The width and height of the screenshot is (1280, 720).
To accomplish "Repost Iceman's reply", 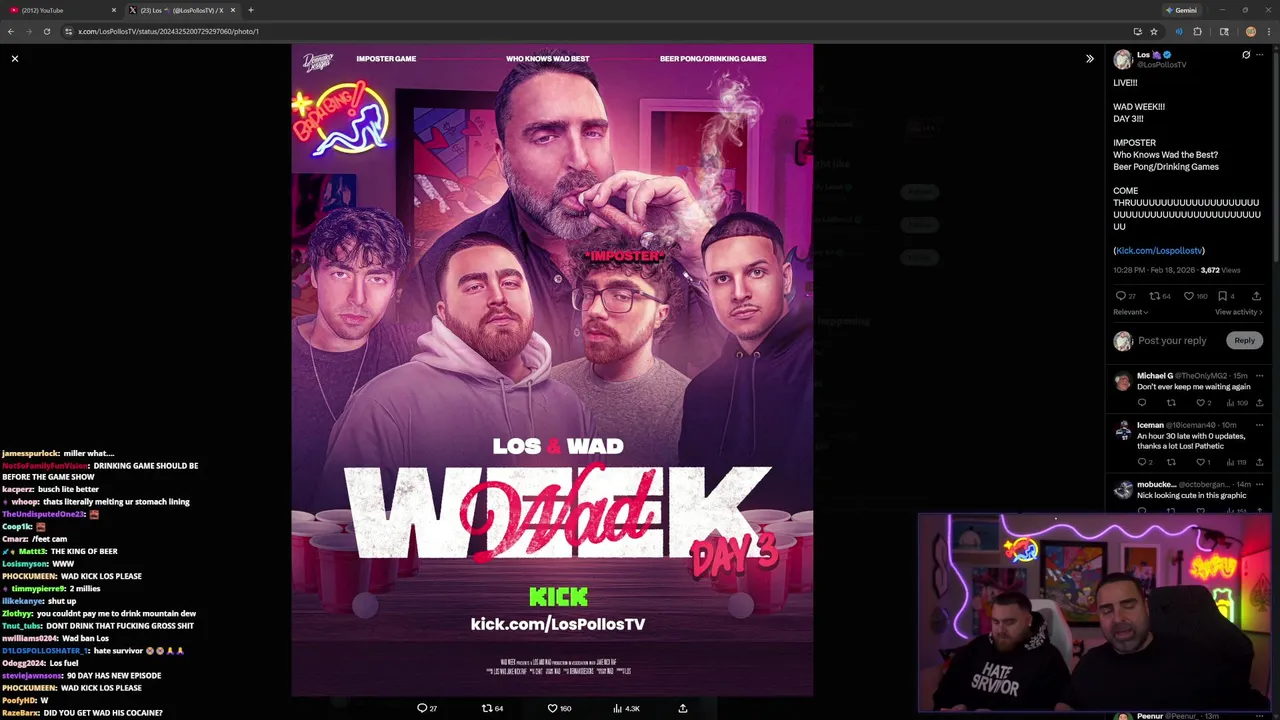I will click(x=1171, y=462).
